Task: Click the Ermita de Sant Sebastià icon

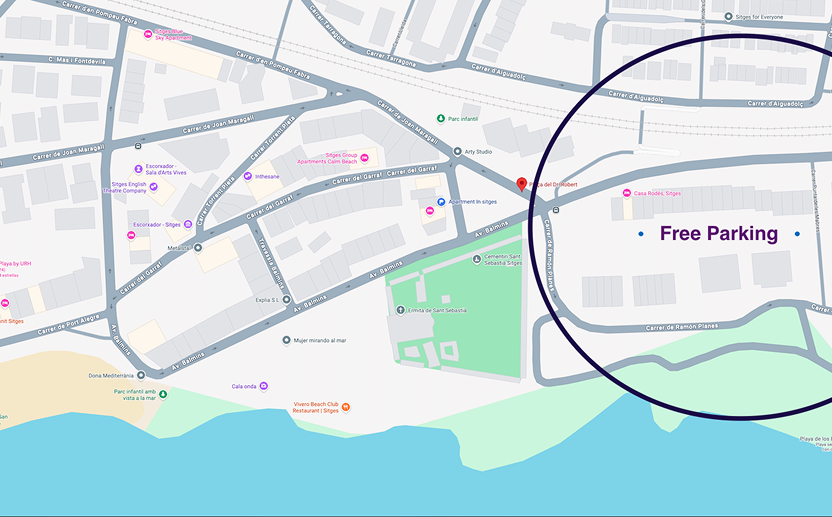Action: pos(401,310)
